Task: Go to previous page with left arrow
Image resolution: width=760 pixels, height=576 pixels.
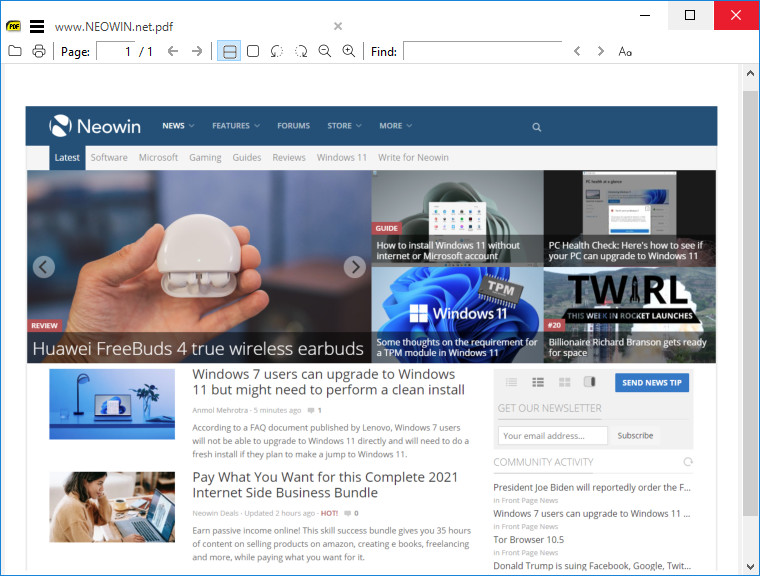Action: pos(173,51)
